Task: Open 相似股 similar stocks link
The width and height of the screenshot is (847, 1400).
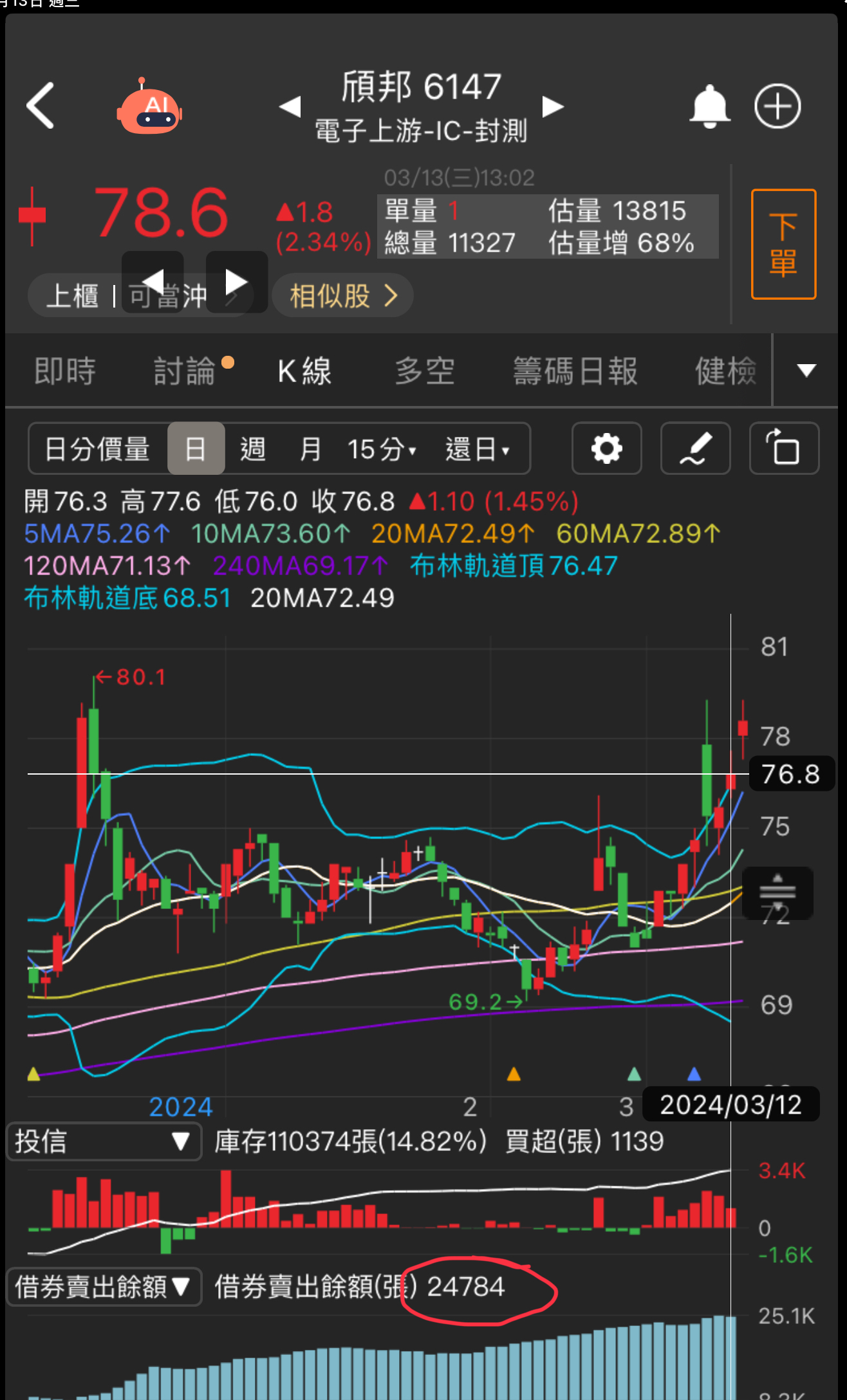Action: 342,296
